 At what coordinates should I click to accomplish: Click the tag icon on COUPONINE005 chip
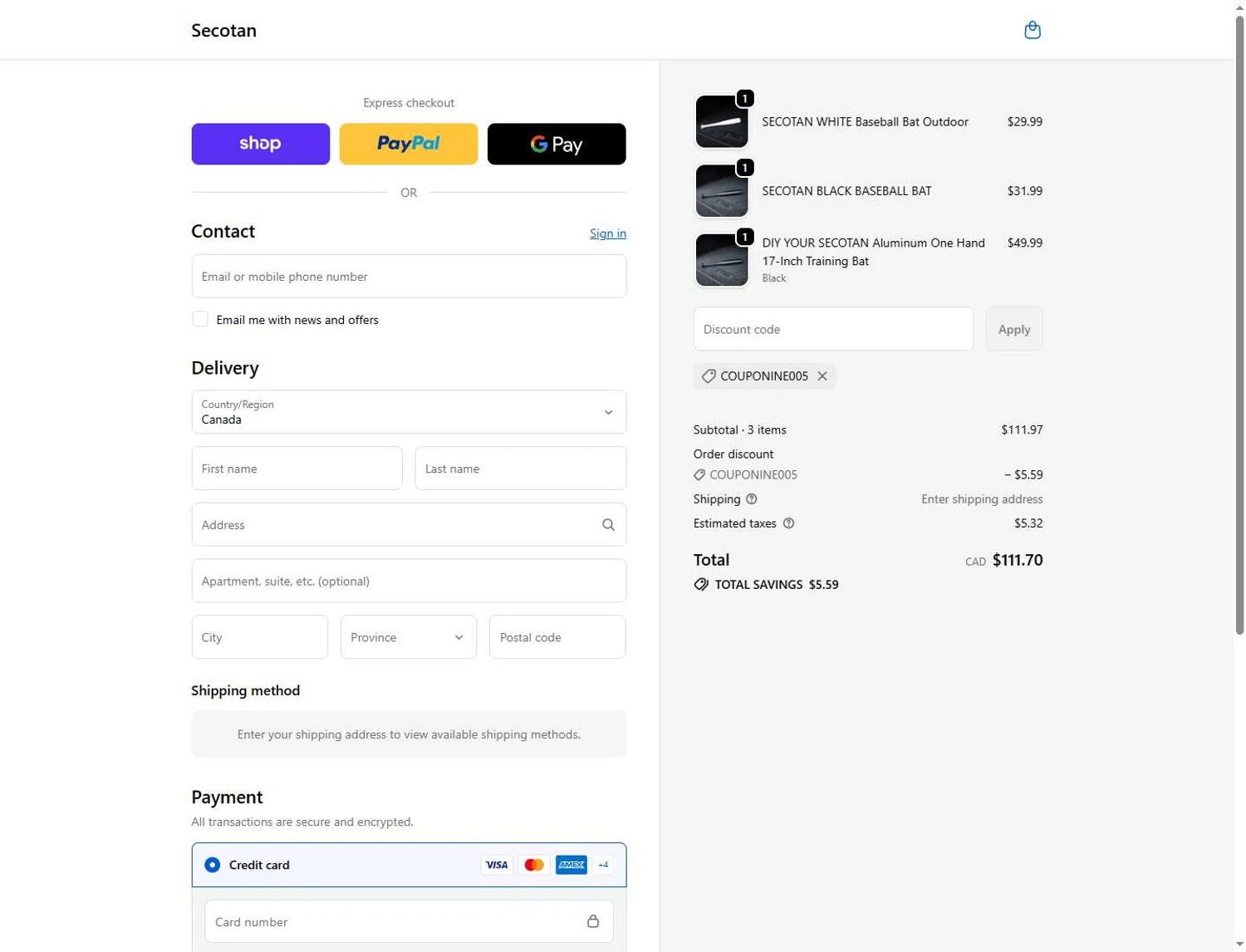pos(709,376)
